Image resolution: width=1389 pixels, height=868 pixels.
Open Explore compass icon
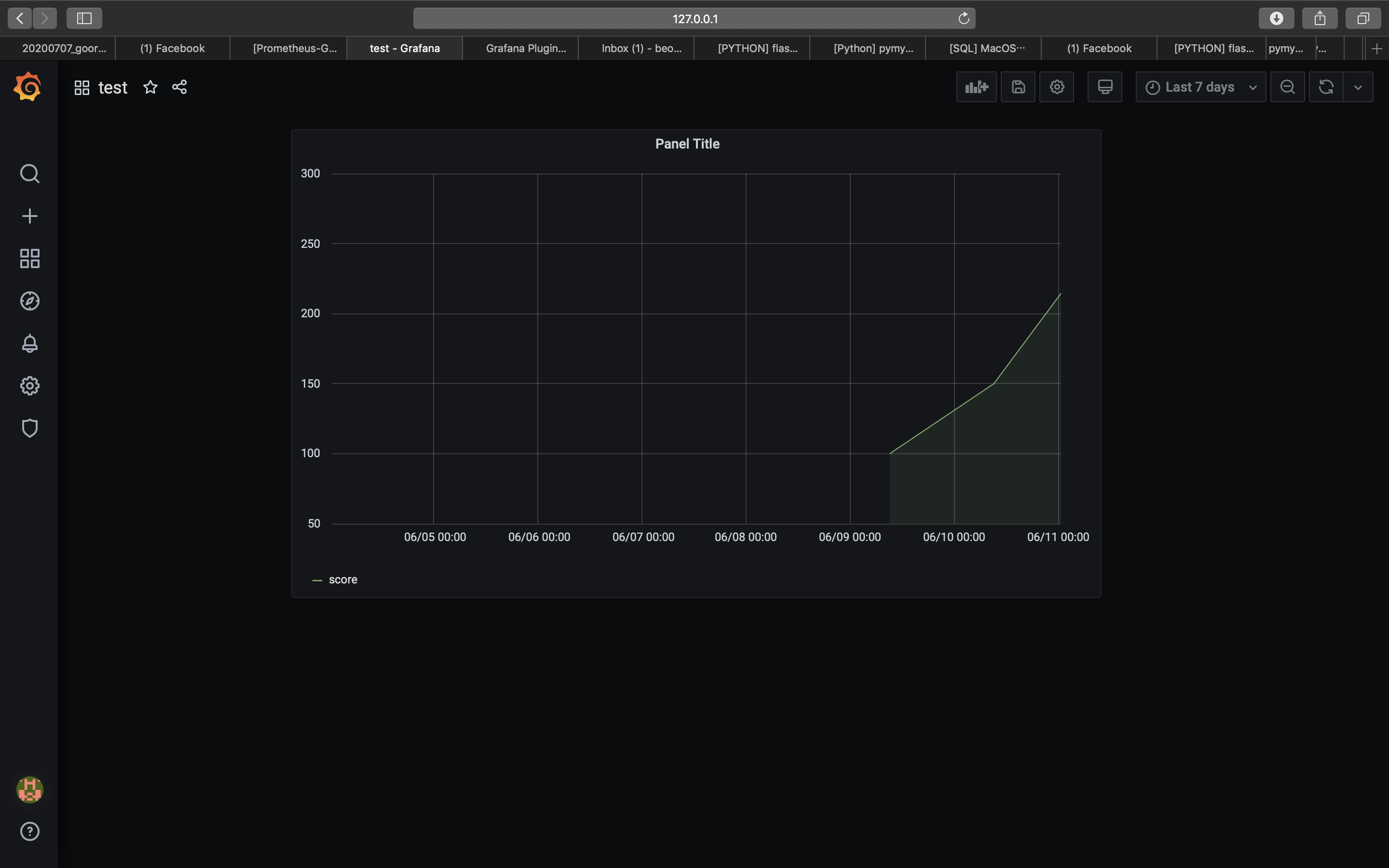[x=29, y=301]
